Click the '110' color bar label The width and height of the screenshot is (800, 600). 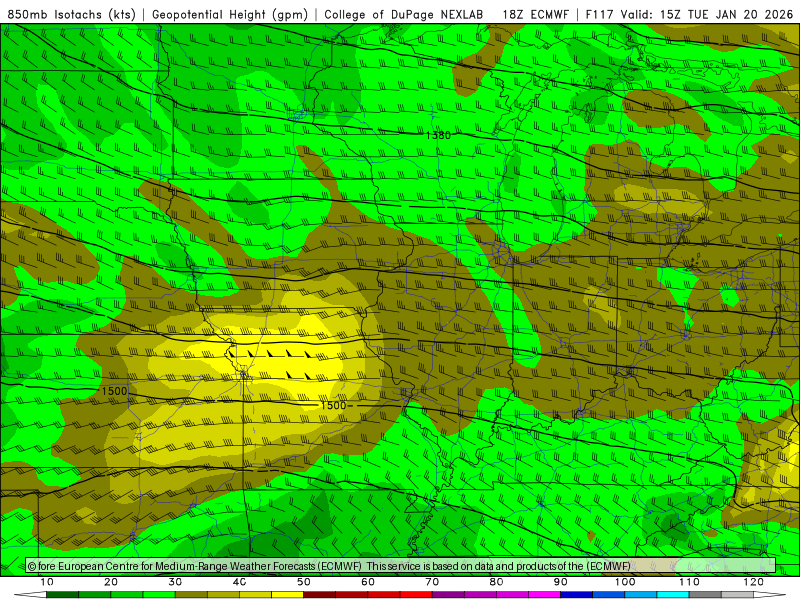pos(689,582)
